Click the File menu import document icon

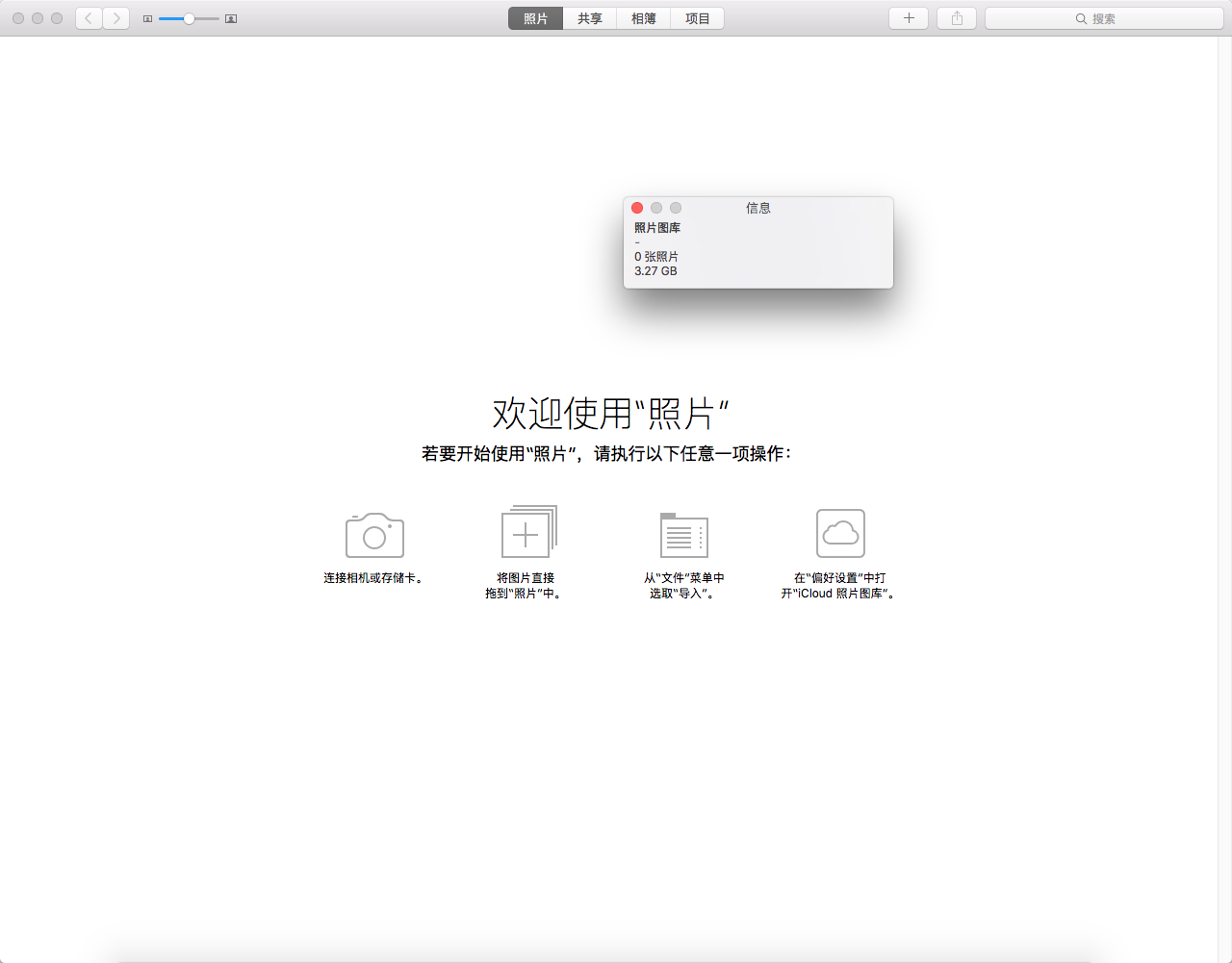683,535
